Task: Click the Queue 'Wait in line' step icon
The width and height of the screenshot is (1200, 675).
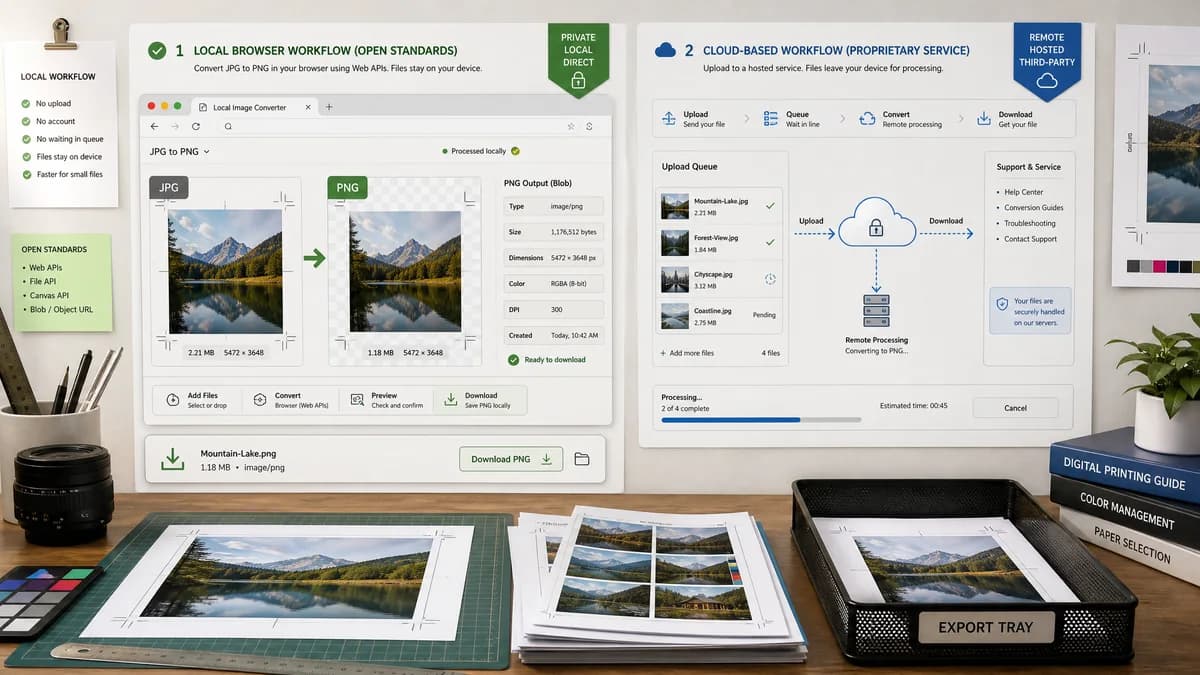Action: pos(770,119)
